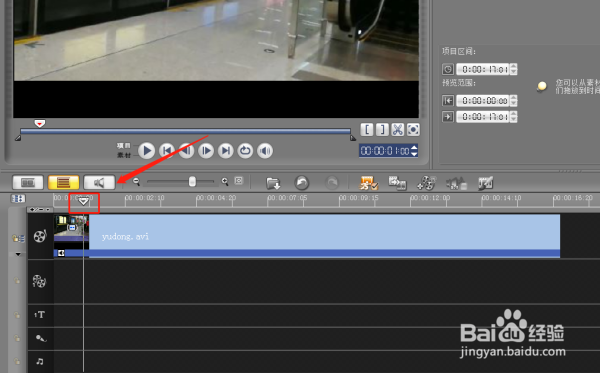Expand ripple editing options arrow
The image size is (600, 373).
18,254
